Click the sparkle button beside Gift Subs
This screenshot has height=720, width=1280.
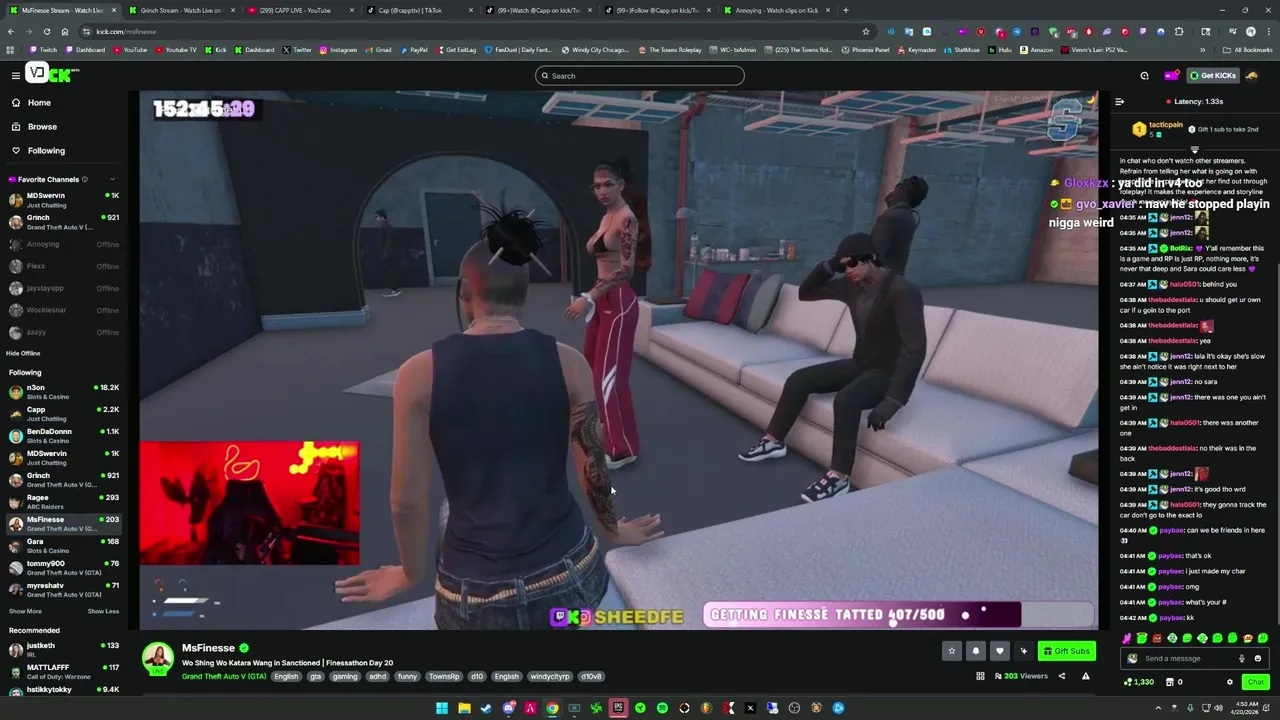tap(1023, 651)
